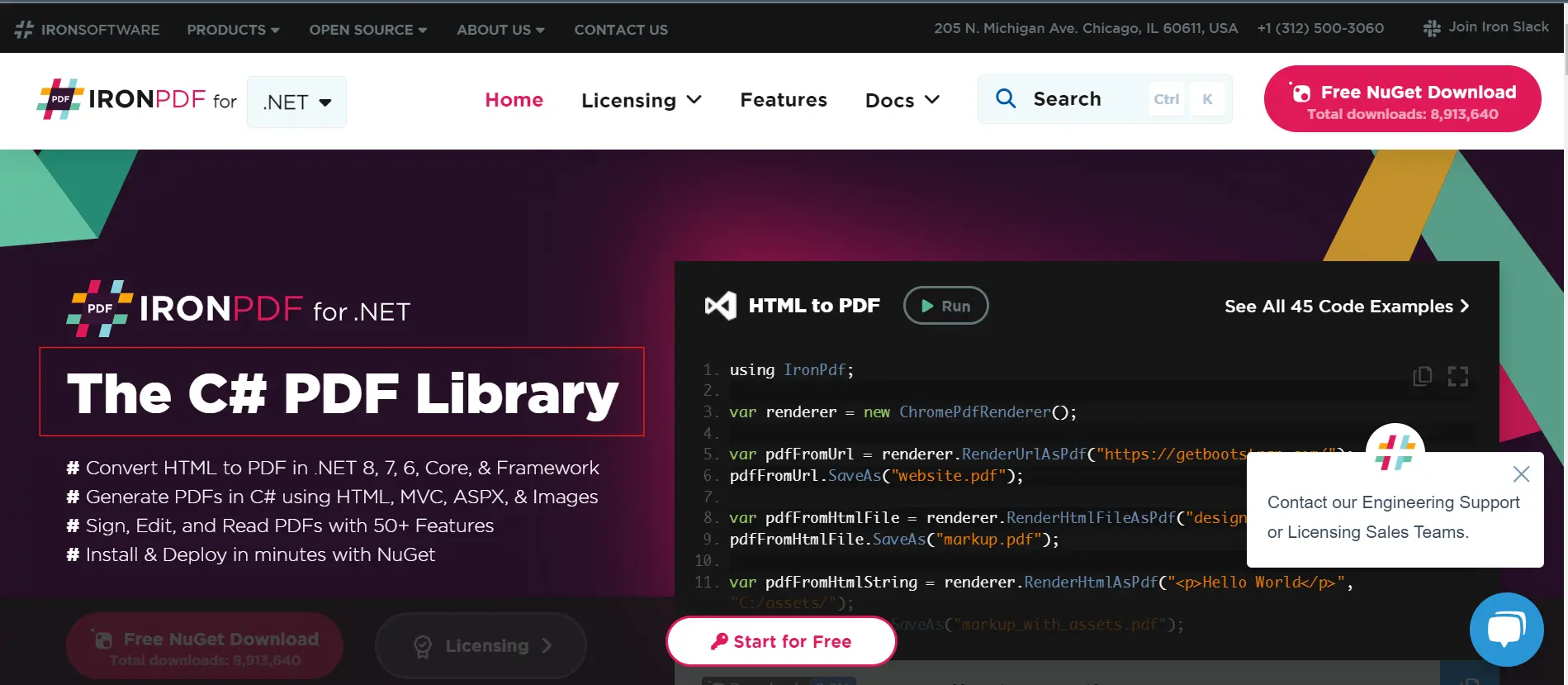Focus the Search input field

point(1105,99)
